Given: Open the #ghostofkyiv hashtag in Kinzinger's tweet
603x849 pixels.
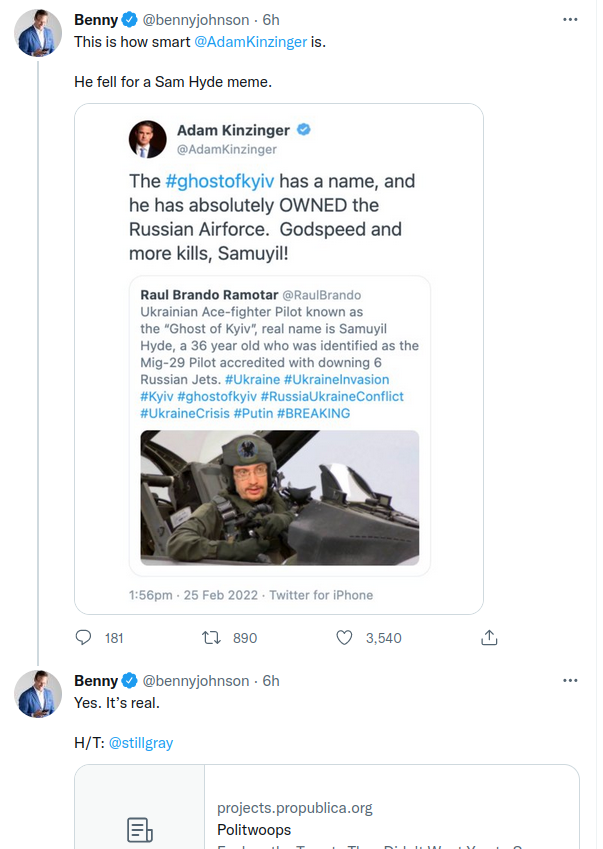Looking at the screenshot, I should pyautogui.click(x=220, y=181).
